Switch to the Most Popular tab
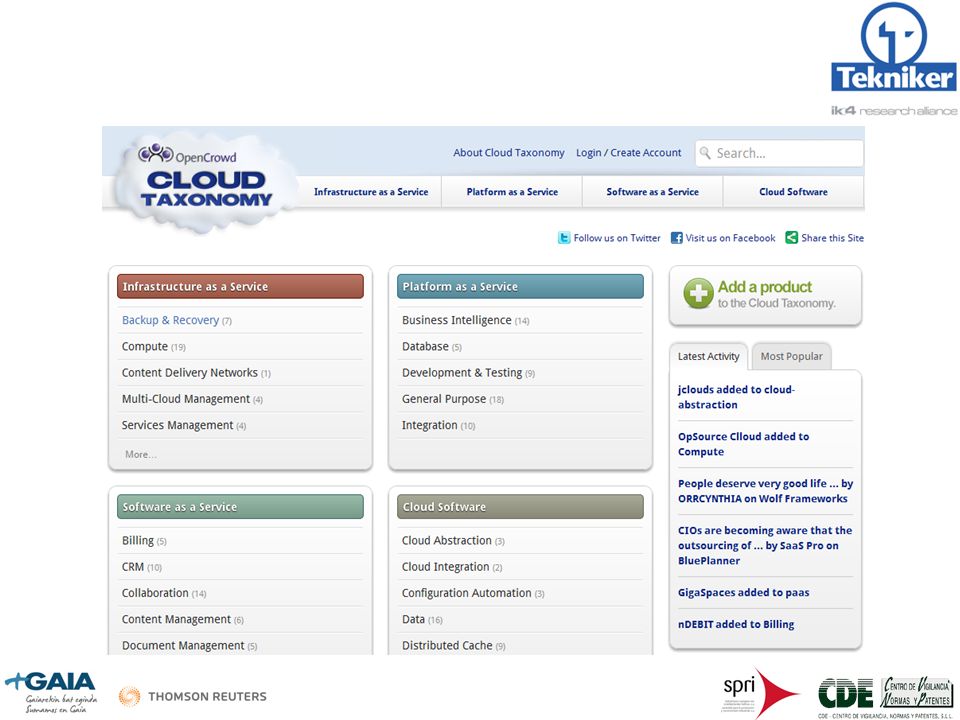Screen dimensions: 960x720 click(792, 356)
